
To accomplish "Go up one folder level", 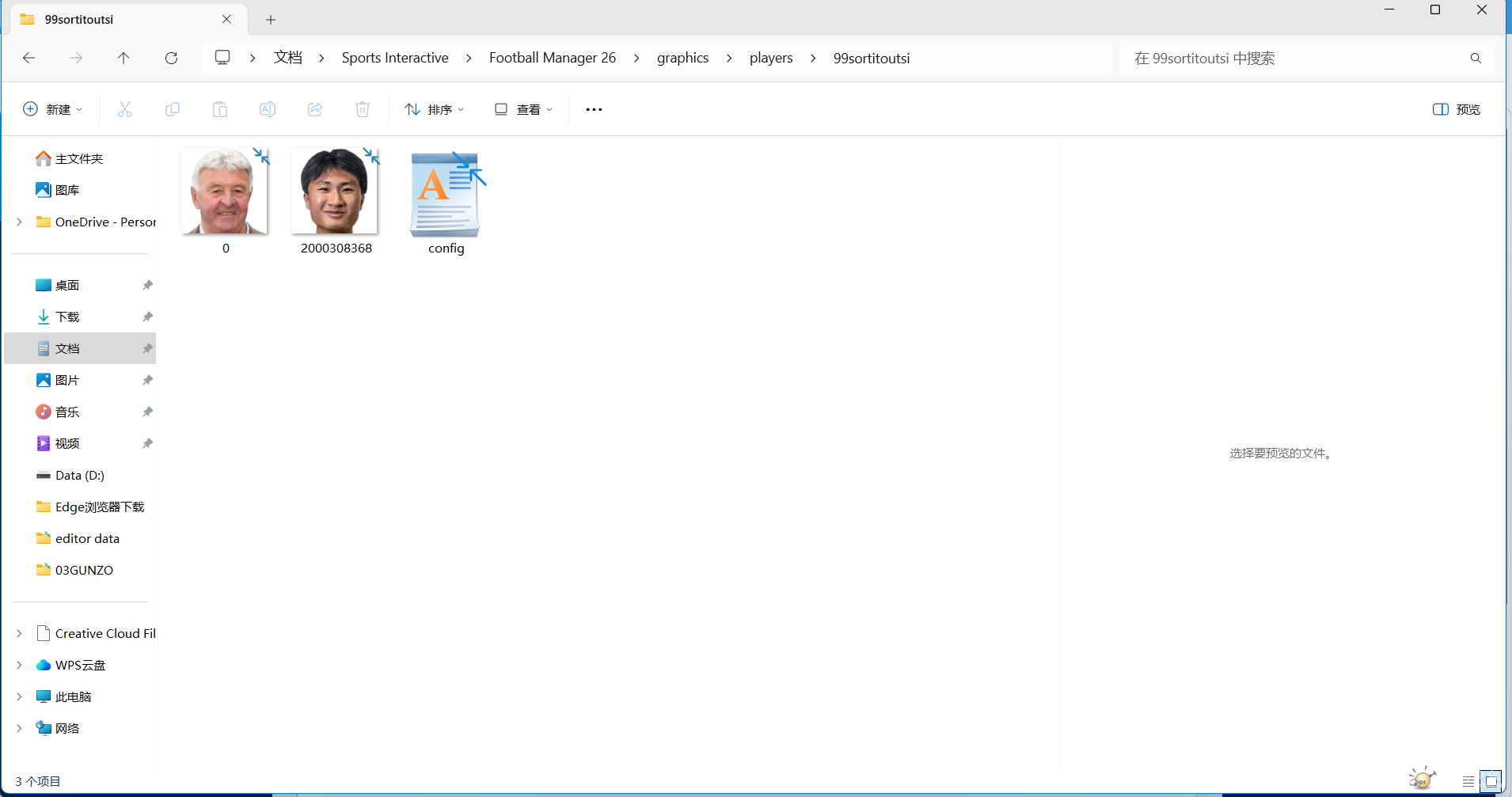I will (123, 58).
